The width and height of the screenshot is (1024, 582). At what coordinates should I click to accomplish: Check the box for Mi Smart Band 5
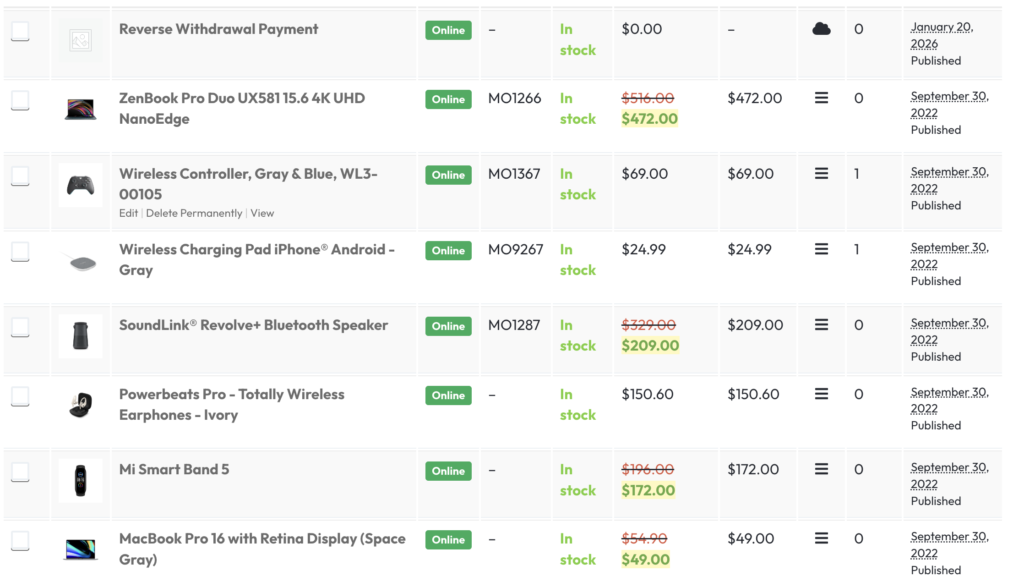tap(20, 472)
